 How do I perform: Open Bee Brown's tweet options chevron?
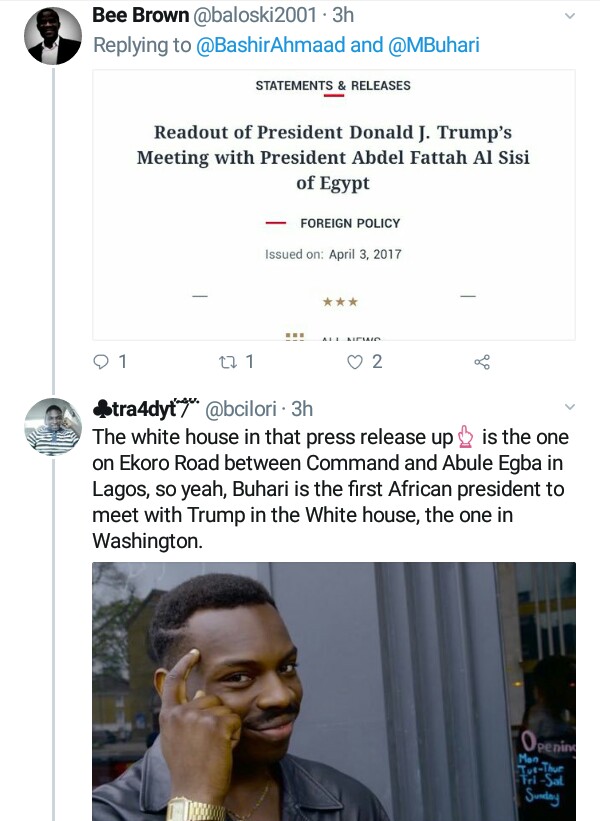tap(570, 17)
